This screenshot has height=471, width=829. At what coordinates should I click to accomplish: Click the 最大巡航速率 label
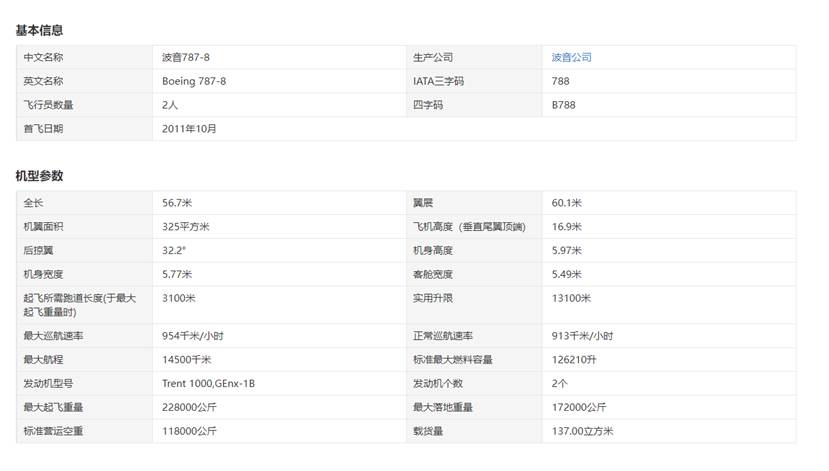coord(53,336)
